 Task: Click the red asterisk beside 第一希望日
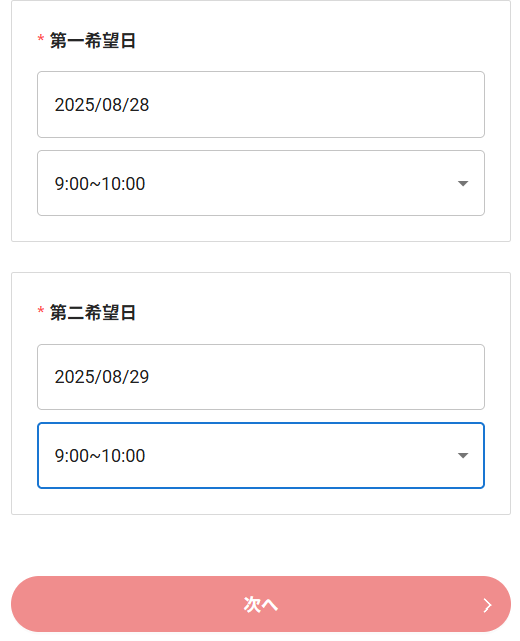tap(41, 39)
